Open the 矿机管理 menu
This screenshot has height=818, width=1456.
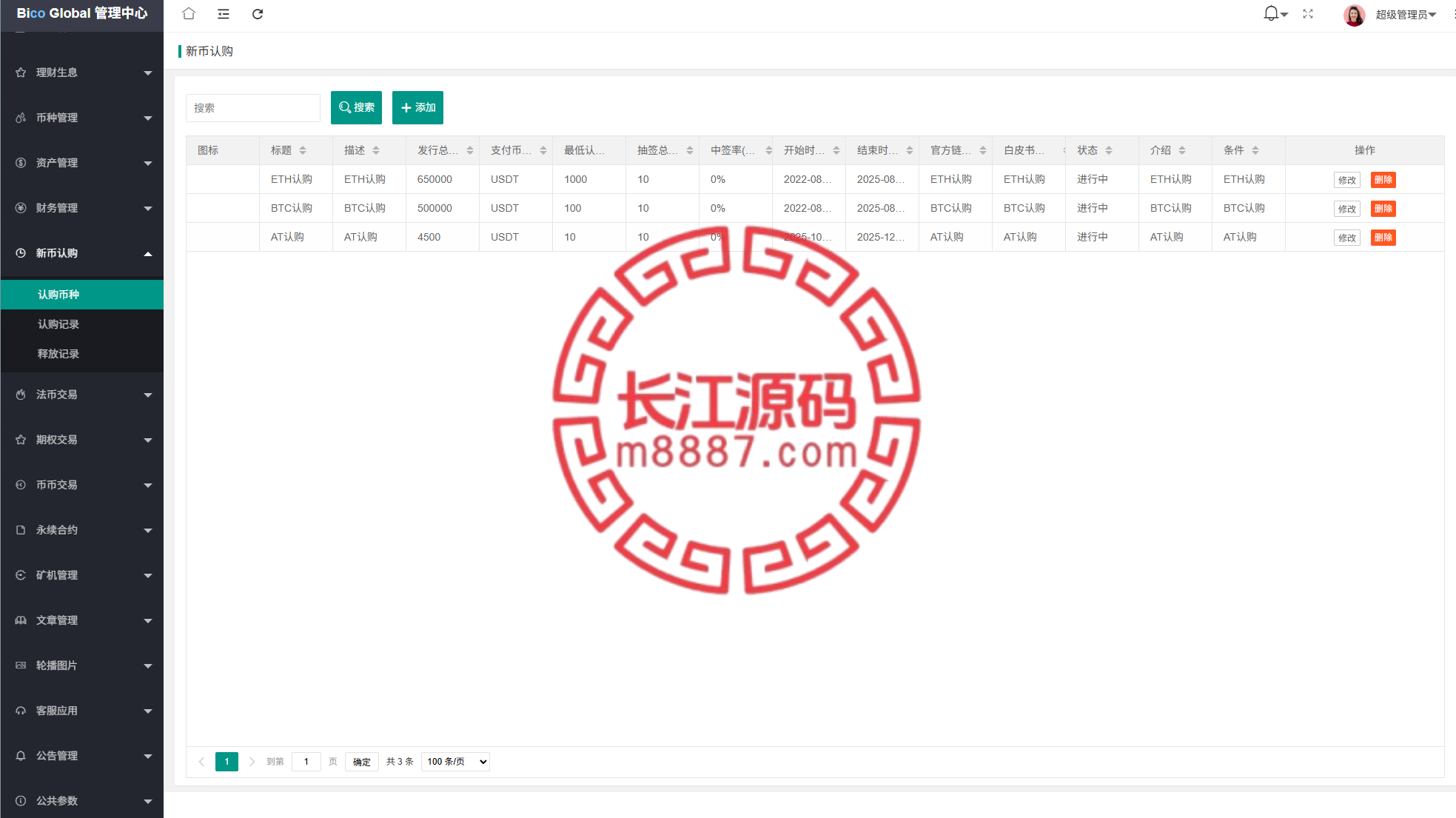point(82,575)
